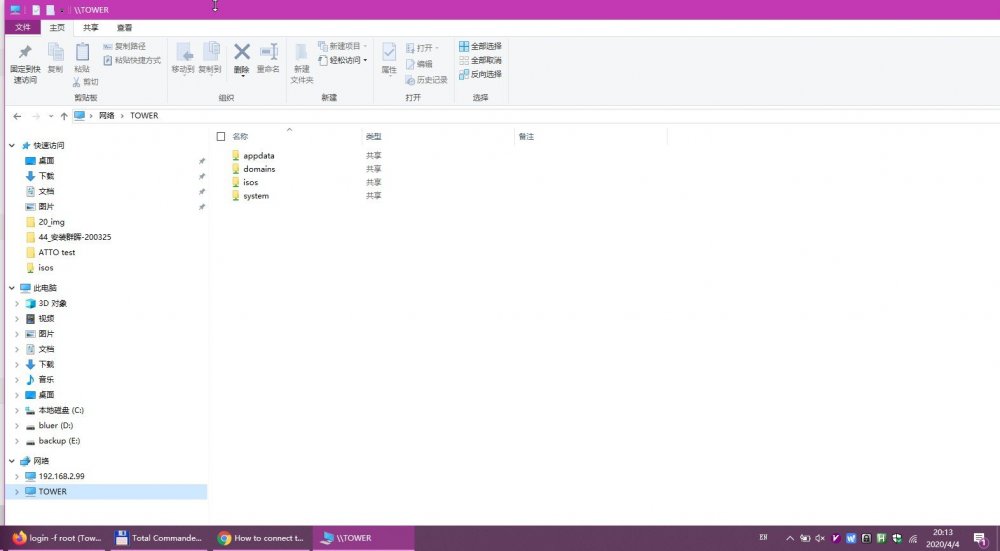The width and height of the screenshot is (1000, 551).
Task: Expand the 192.168.2.99 network node
Action: [x=17, y=476]
